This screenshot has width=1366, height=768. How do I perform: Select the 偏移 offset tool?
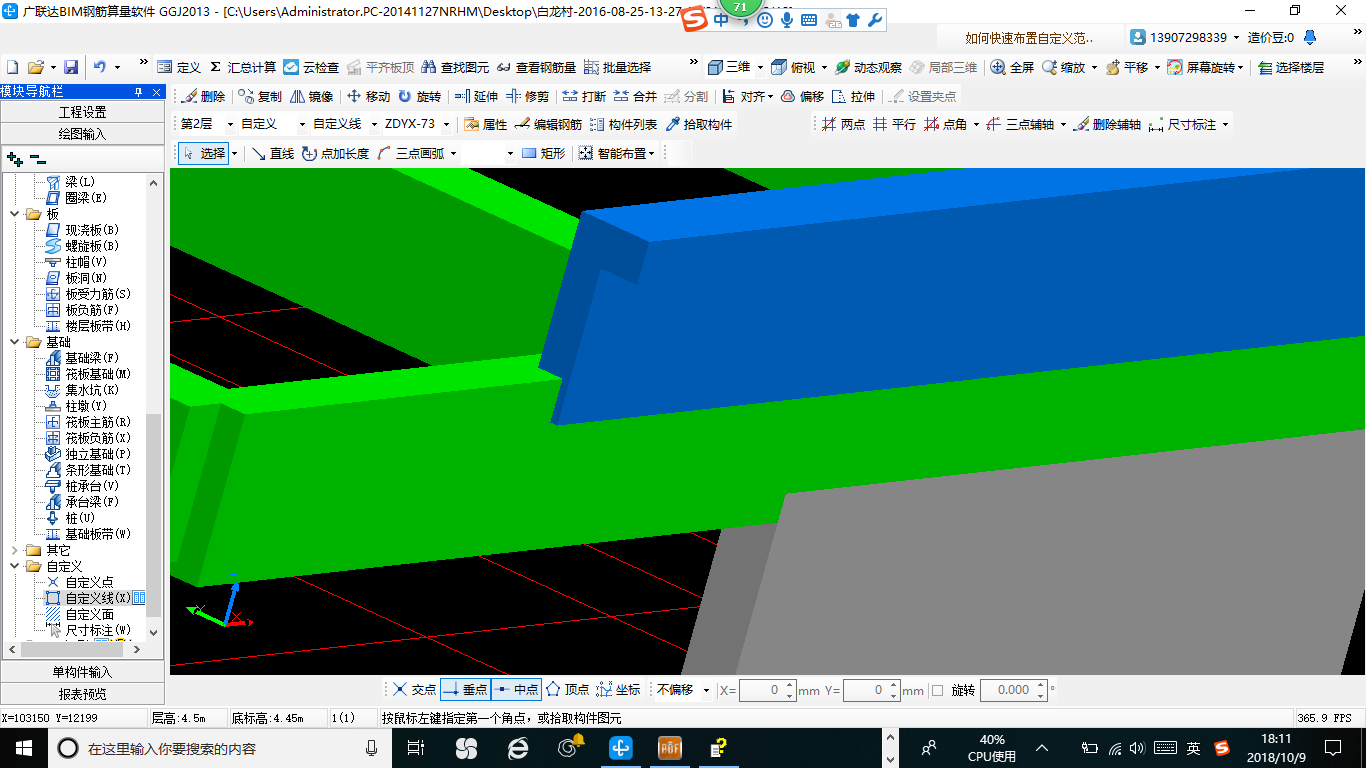click(x=802, y=96)
